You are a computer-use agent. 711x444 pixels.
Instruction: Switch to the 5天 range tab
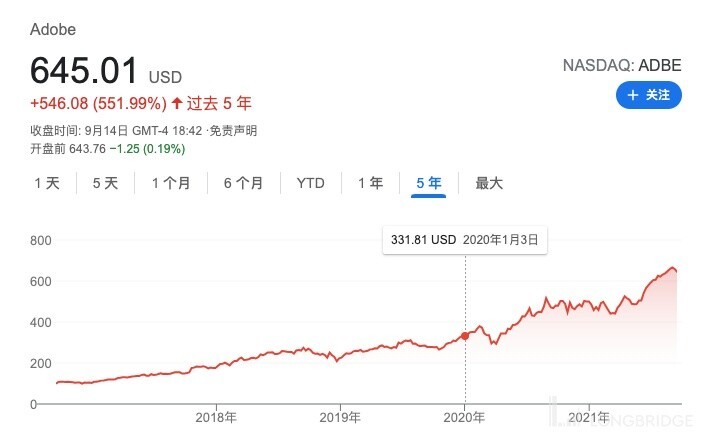tap(105, 183)
